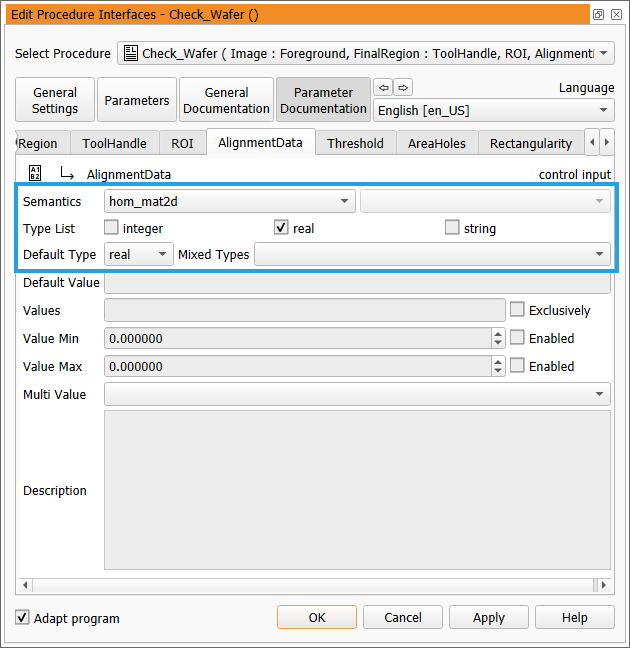This screenshot has width=630, height=648.
Task: Open the Language English dropdown
Action: click(494, 111)
